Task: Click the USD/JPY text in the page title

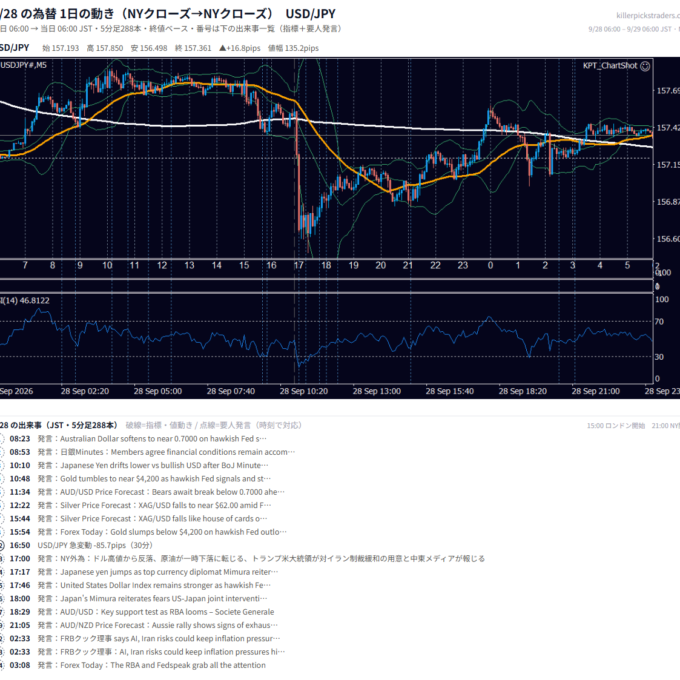Action: click(311, 14)
